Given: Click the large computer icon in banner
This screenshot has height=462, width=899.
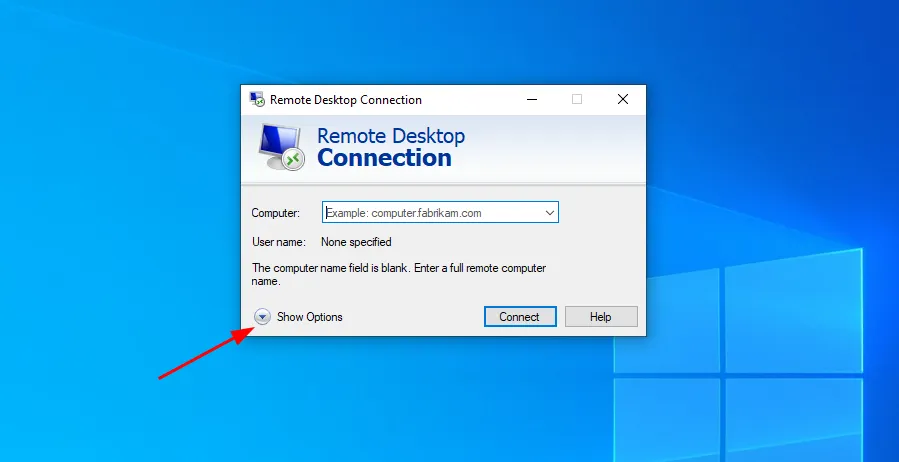Looking at the screenshot, I should [x=280, y=147].
